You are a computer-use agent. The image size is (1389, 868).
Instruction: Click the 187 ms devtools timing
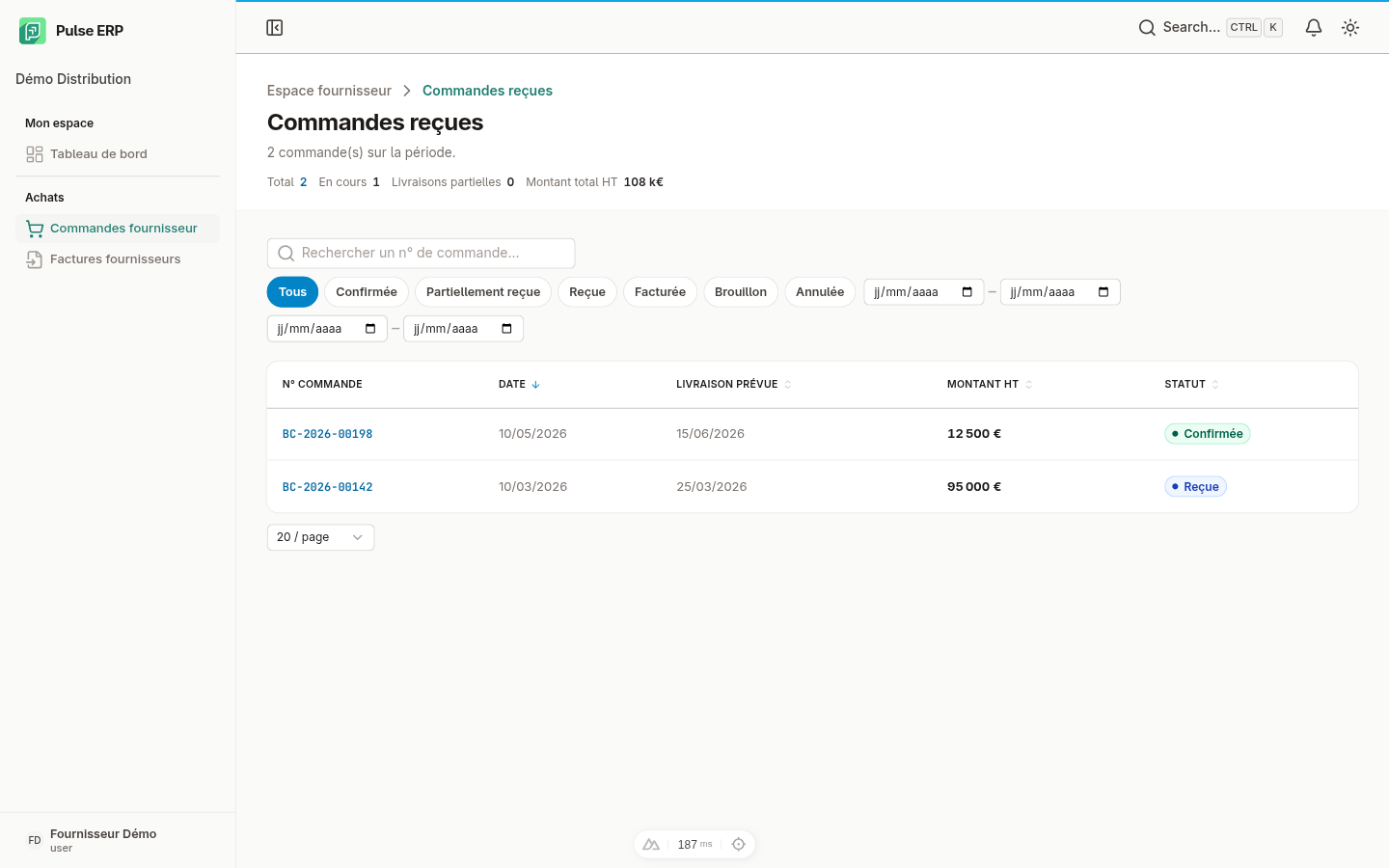[694, 845]
